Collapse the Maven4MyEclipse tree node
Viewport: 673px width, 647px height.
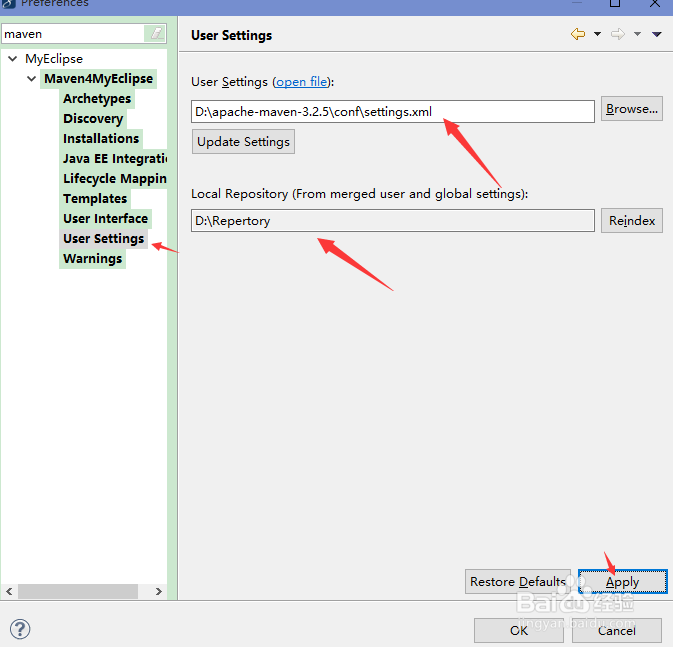[31, 79]
